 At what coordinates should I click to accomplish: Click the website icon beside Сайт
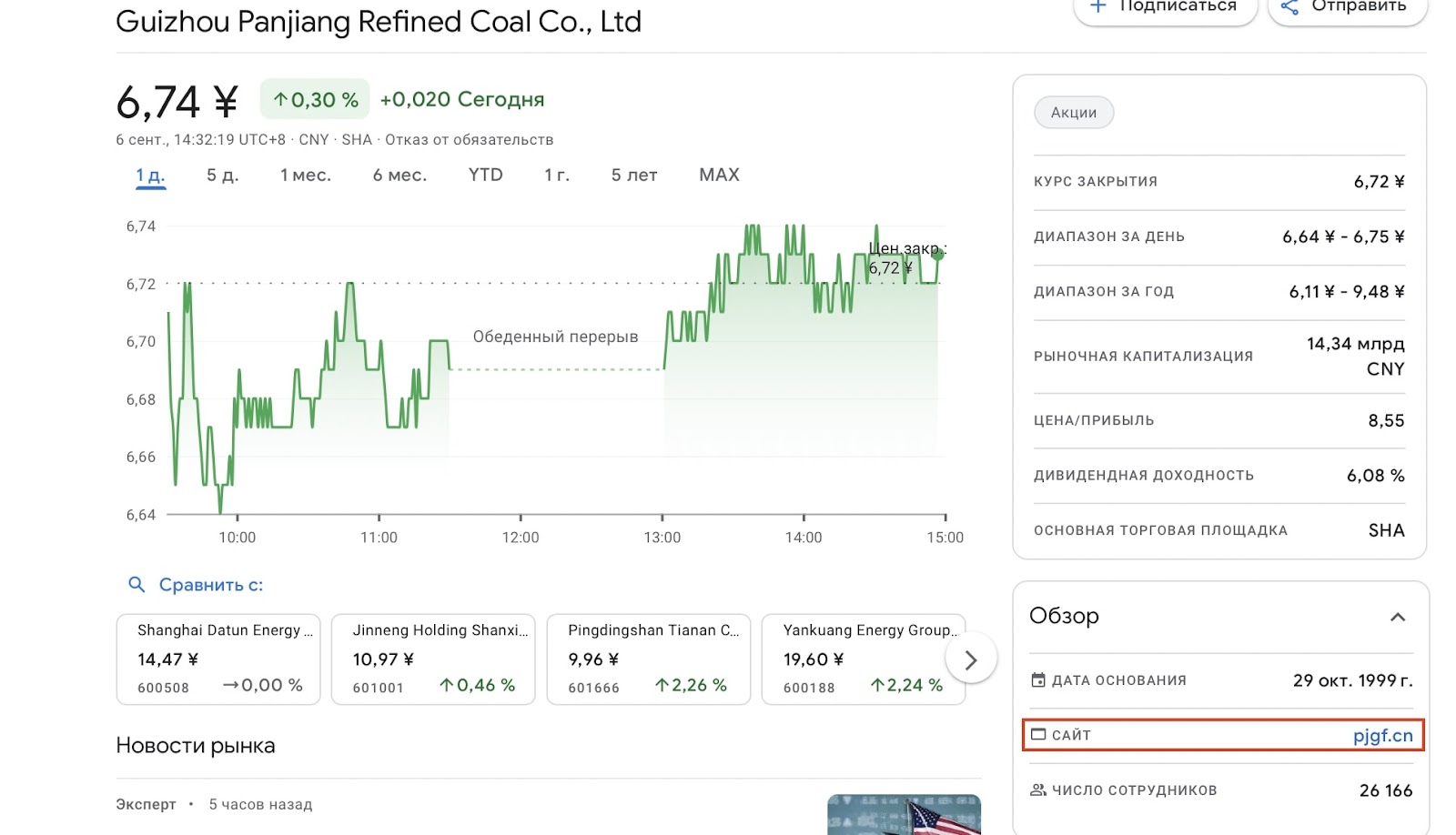coord(1038,735)
